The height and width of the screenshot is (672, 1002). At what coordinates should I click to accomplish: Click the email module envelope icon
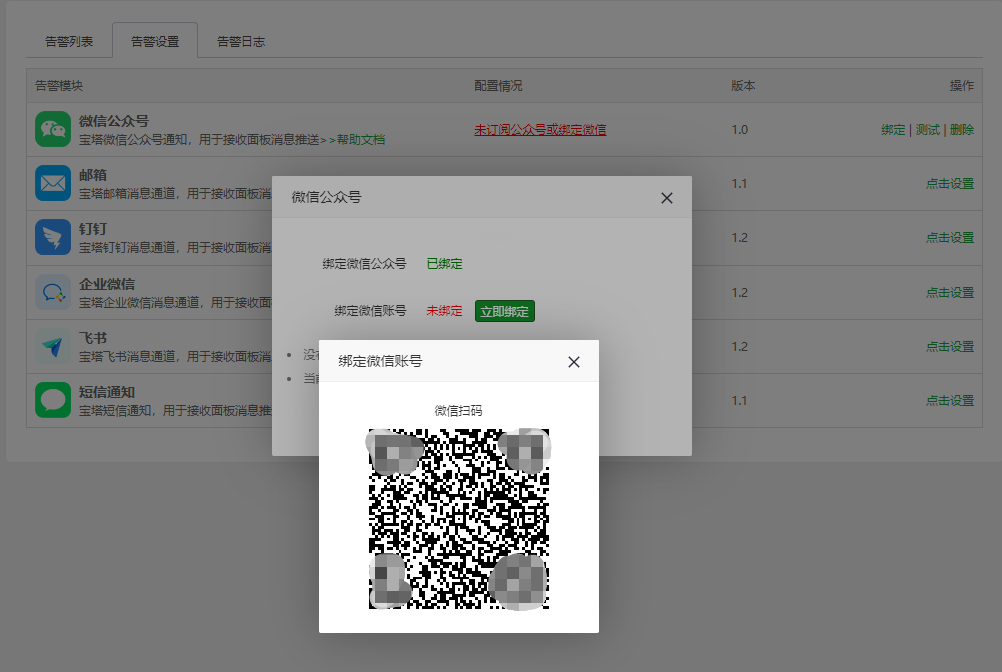coord(53,183)
